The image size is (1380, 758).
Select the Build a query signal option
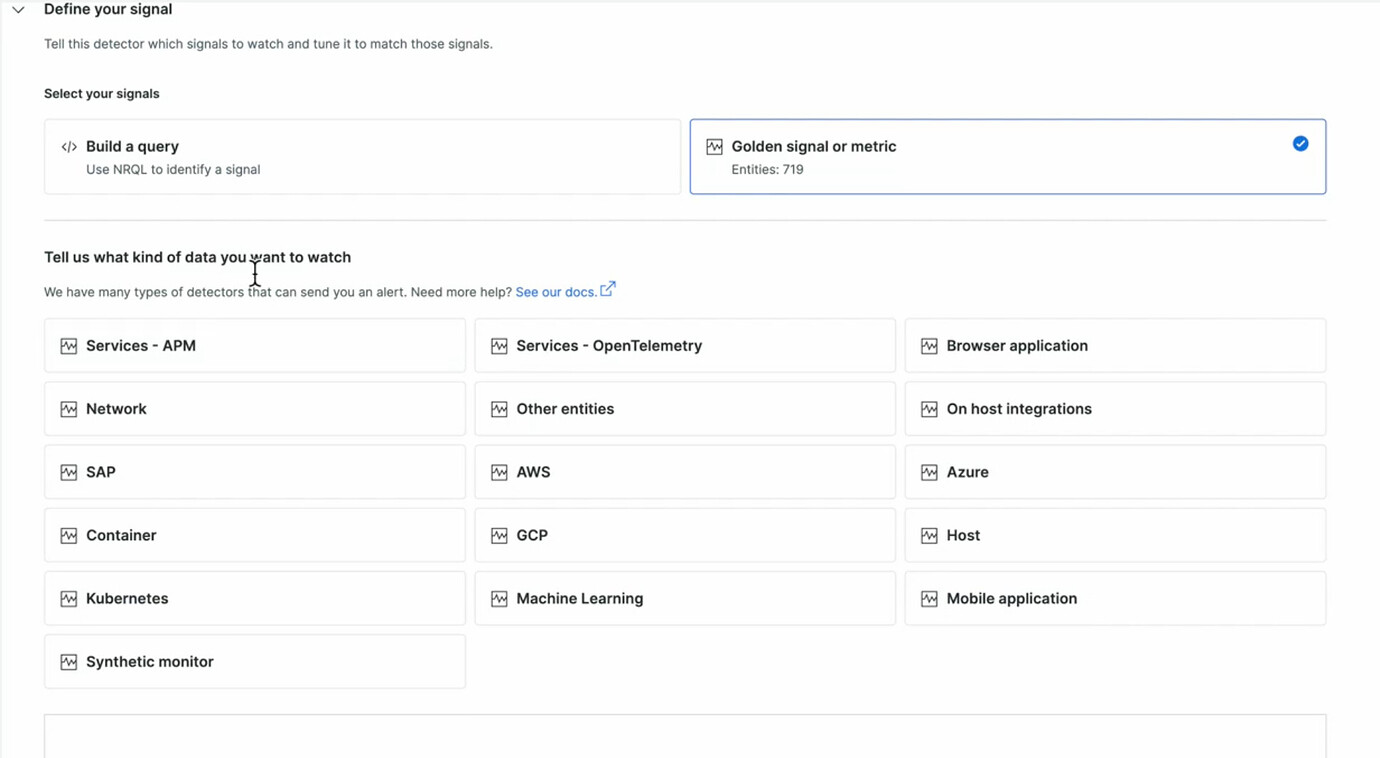tap(362, 156)
